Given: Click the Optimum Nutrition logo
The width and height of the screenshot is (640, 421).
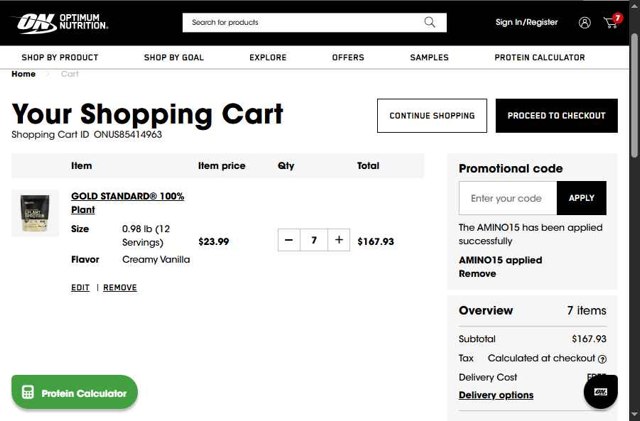Looking at the screenshot, I should (x=61, y=21).
